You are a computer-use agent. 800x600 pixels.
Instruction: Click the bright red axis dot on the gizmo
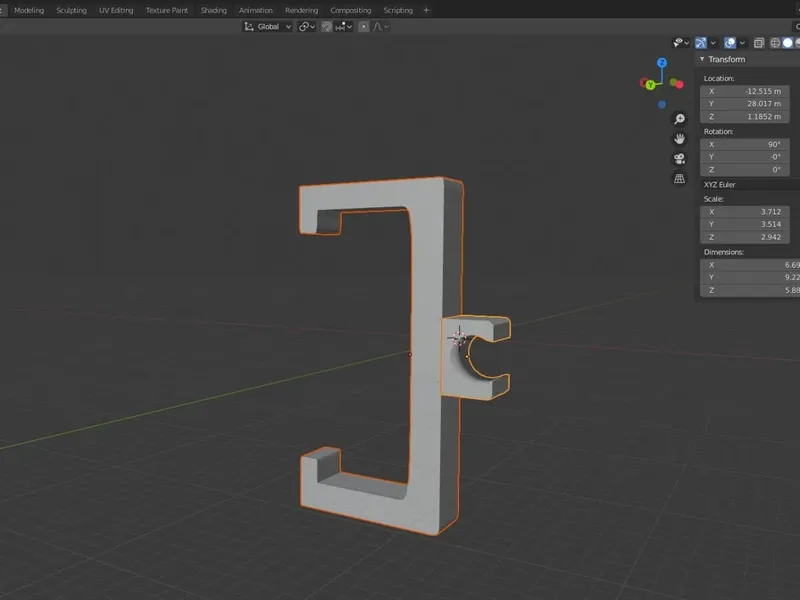point(679,85)
